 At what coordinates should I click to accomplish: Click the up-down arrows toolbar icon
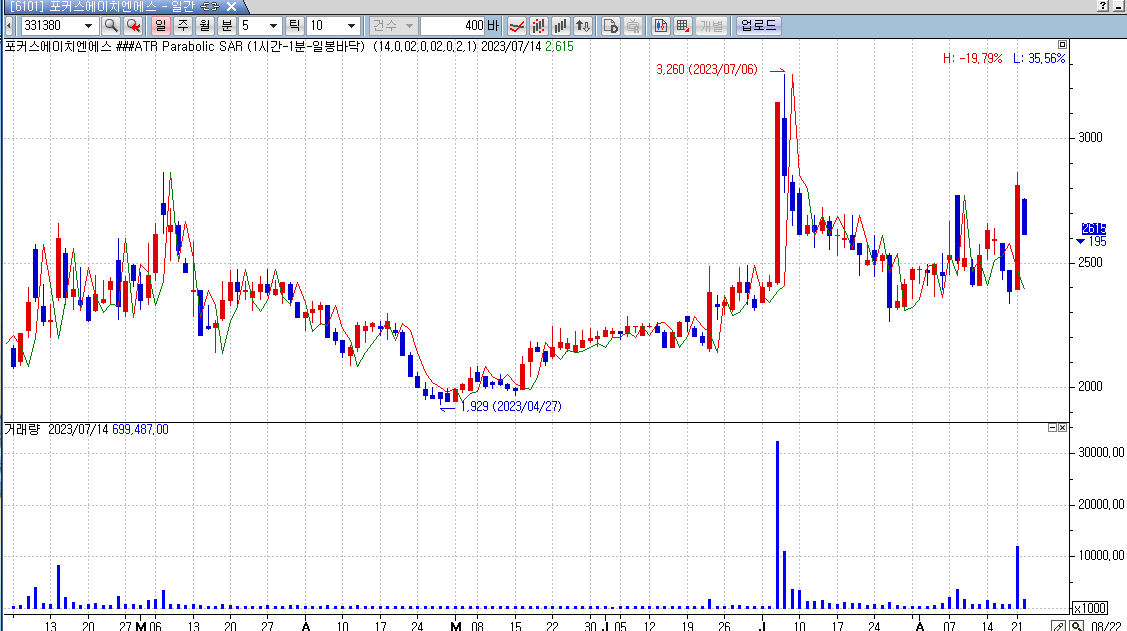coord(583,25)
